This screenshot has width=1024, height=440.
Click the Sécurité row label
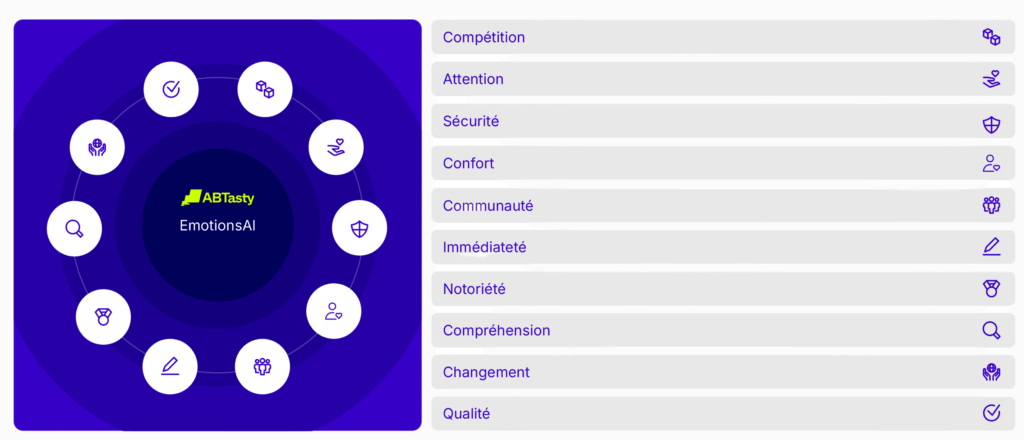[471, 121]
